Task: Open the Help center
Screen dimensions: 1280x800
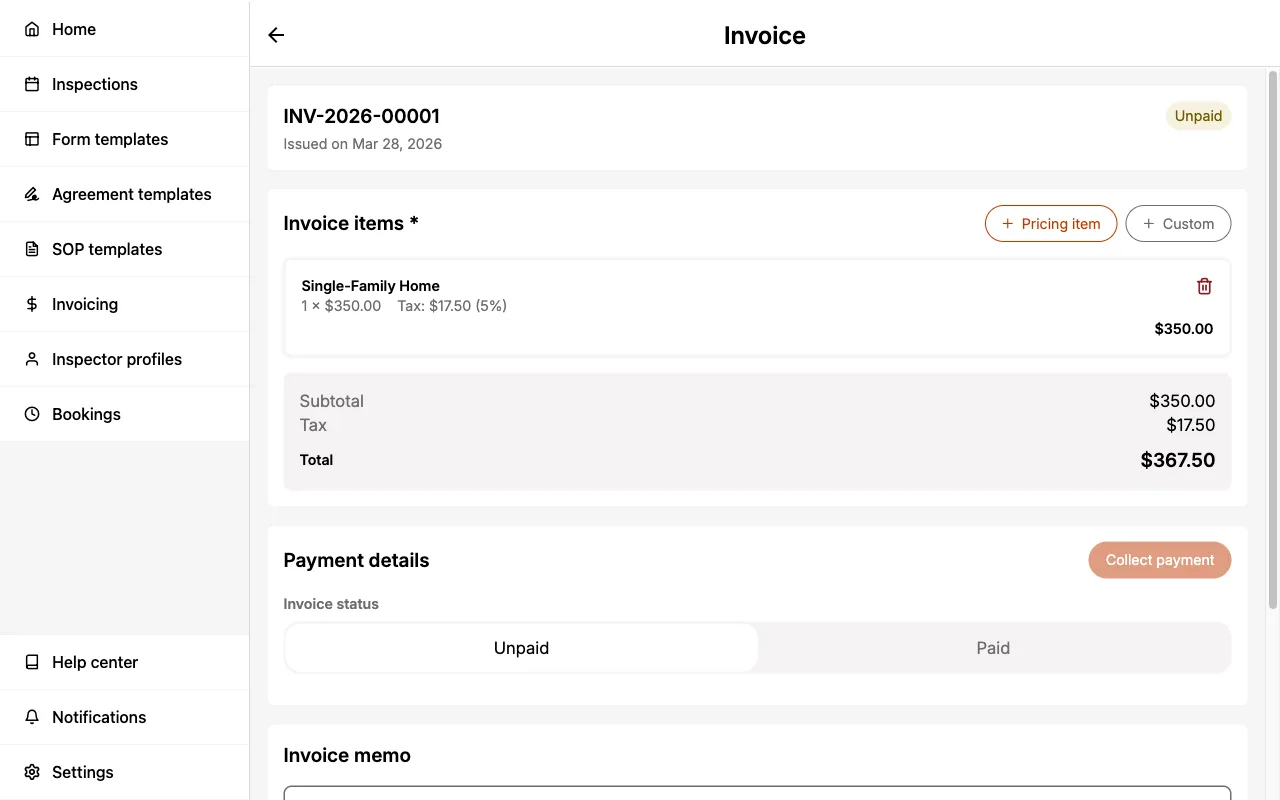Action: pyautogui.click(x=124, y=662)
